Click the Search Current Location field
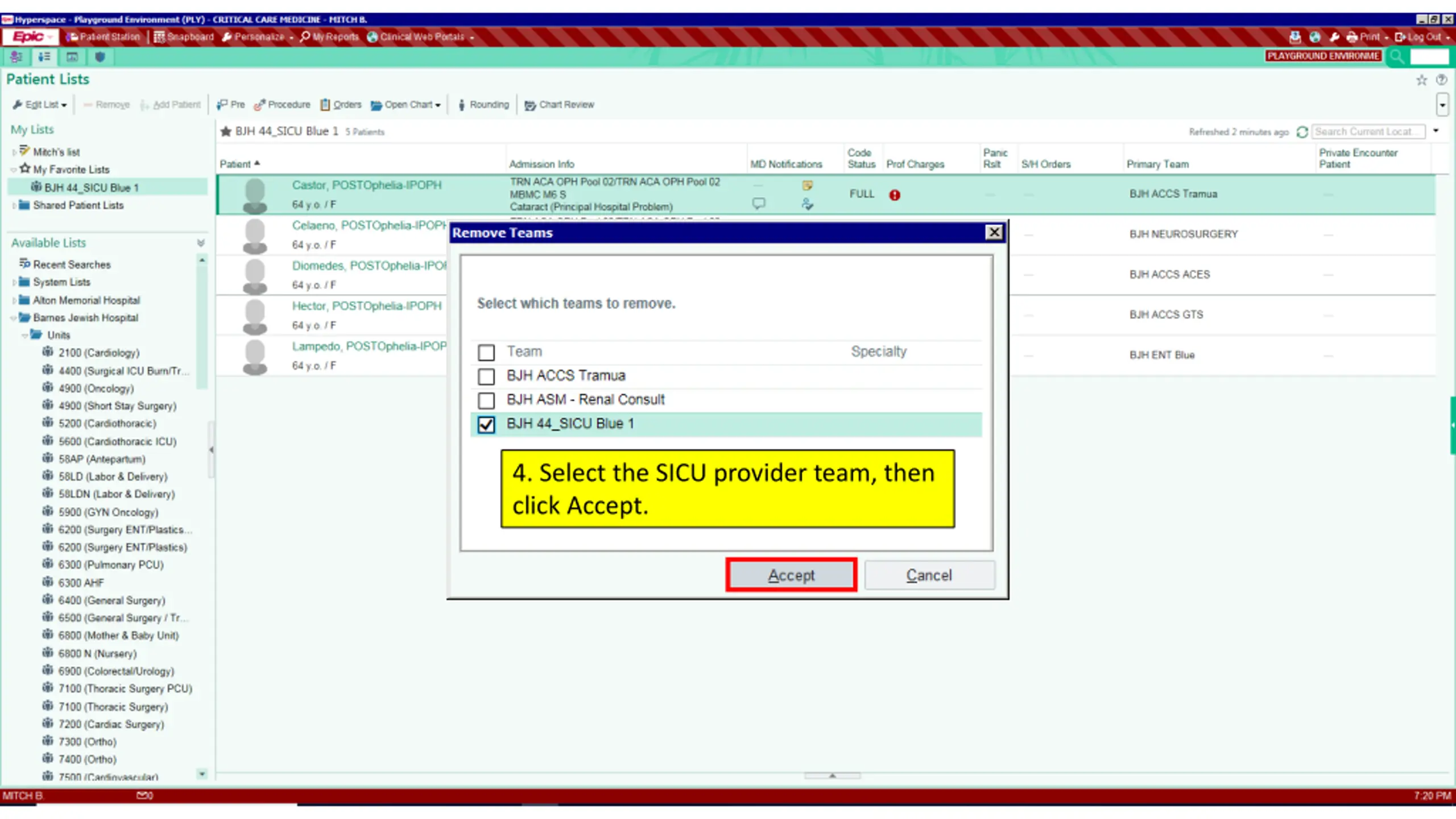The image size is (1456, 819). click(1368, 132)
